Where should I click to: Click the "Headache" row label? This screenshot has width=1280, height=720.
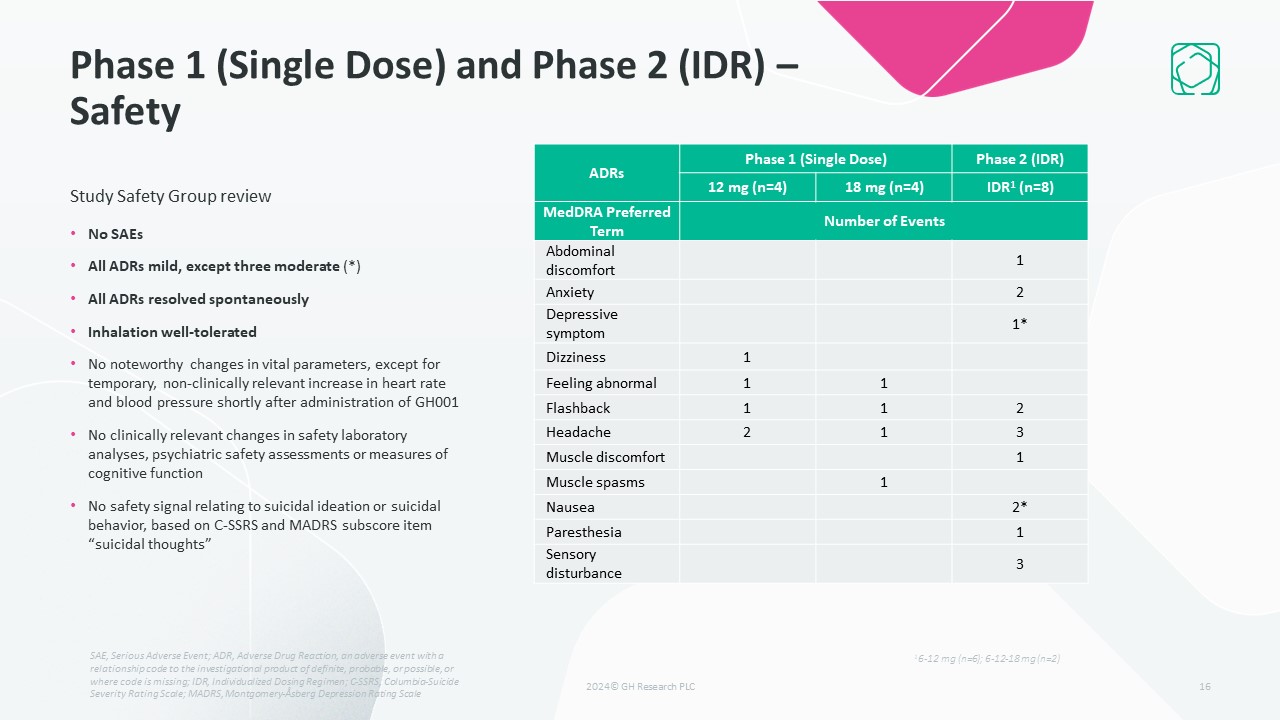coord(578,432)
